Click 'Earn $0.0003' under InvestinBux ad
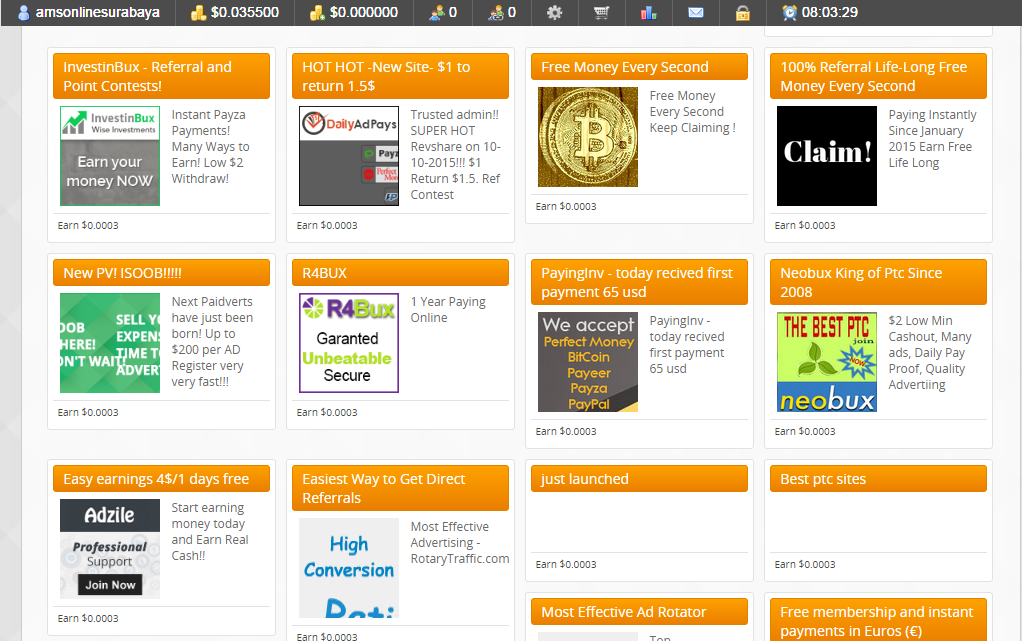Screen dimensions: 1022x641 coord(88,226)
